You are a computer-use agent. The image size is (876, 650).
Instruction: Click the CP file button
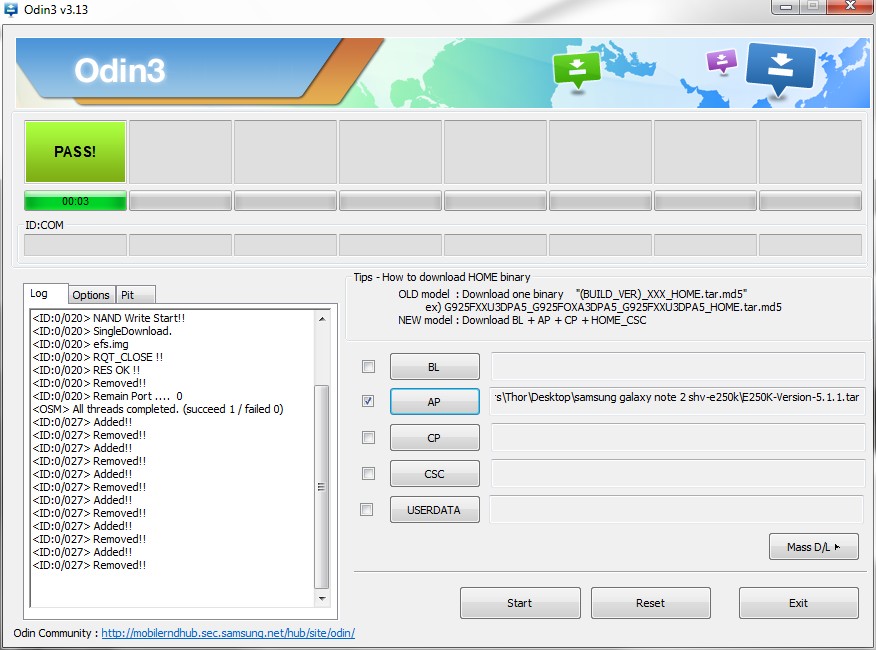(x=435, y=438)
